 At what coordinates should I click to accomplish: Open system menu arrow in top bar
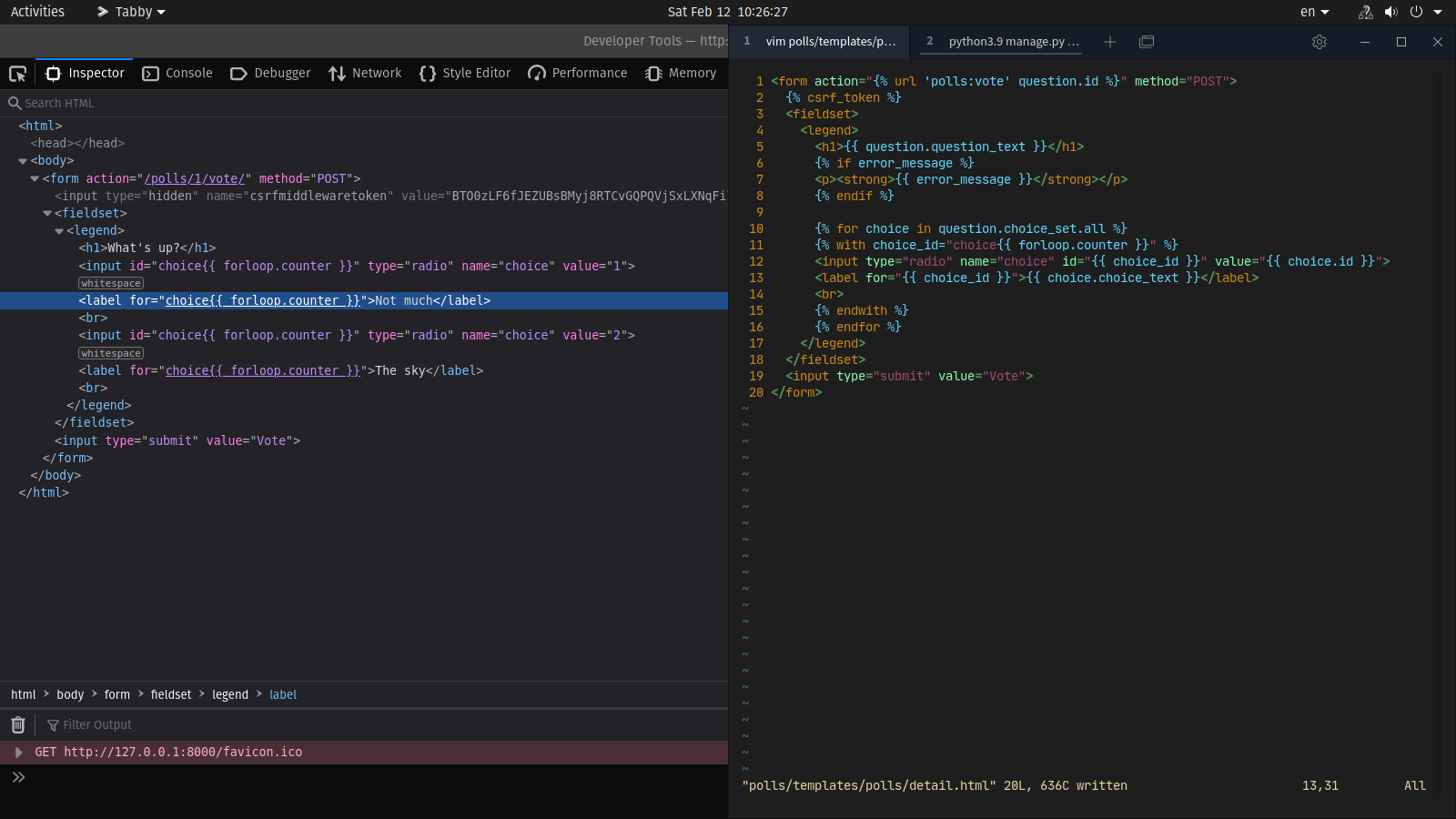pos(1438,12)
